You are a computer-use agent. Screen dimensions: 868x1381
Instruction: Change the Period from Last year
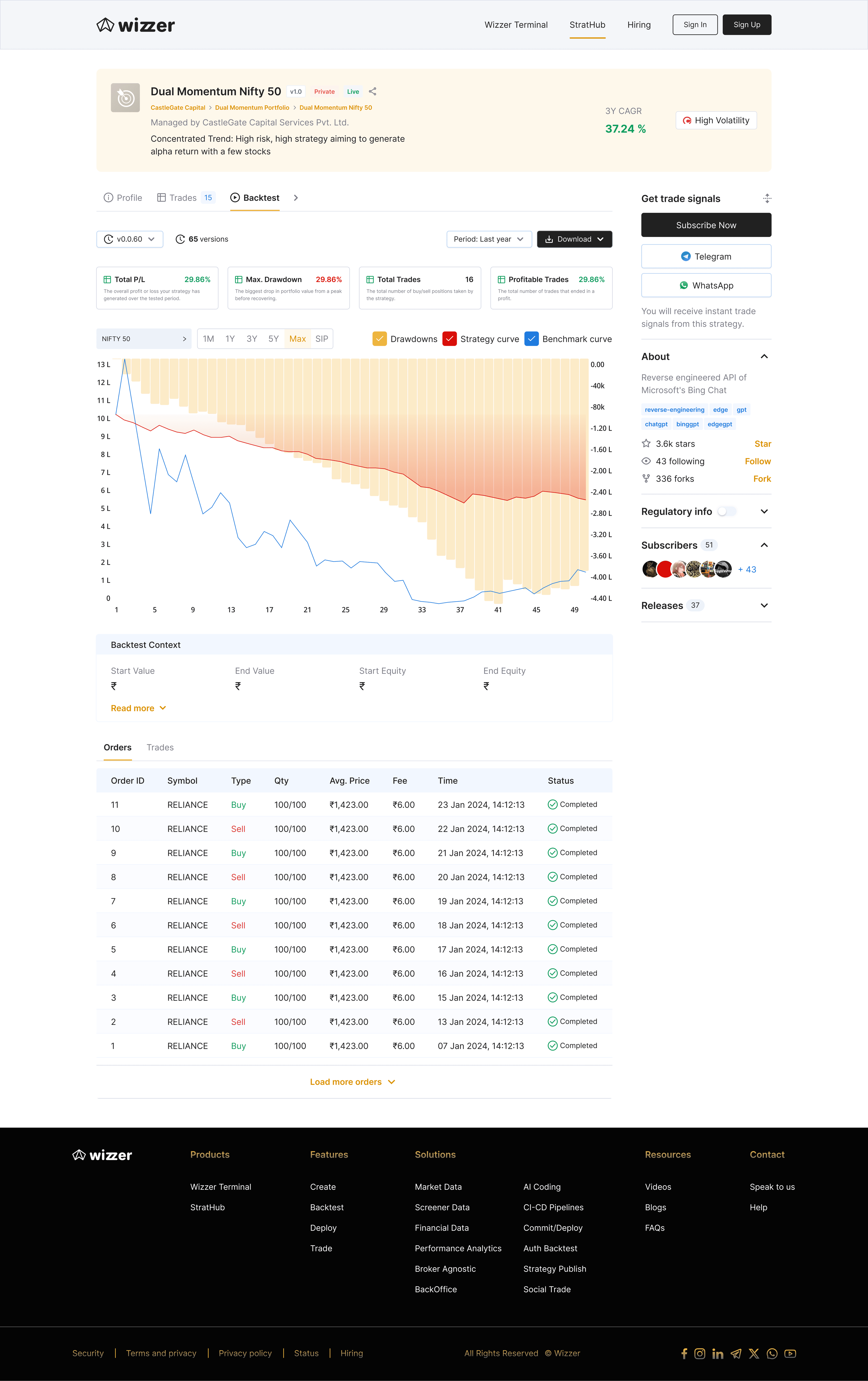click(489, 239)
